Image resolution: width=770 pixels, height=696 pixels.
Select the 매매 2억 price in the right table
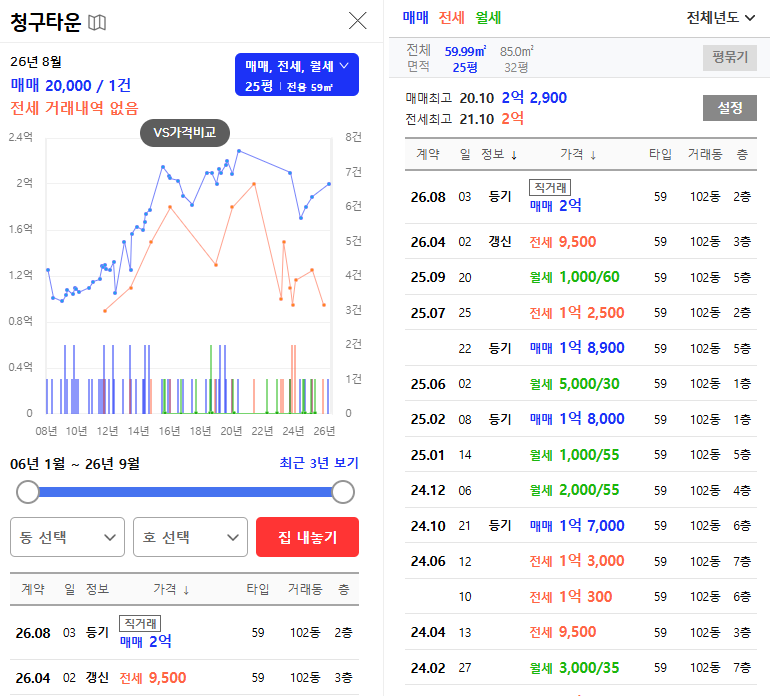pos(555,205)
